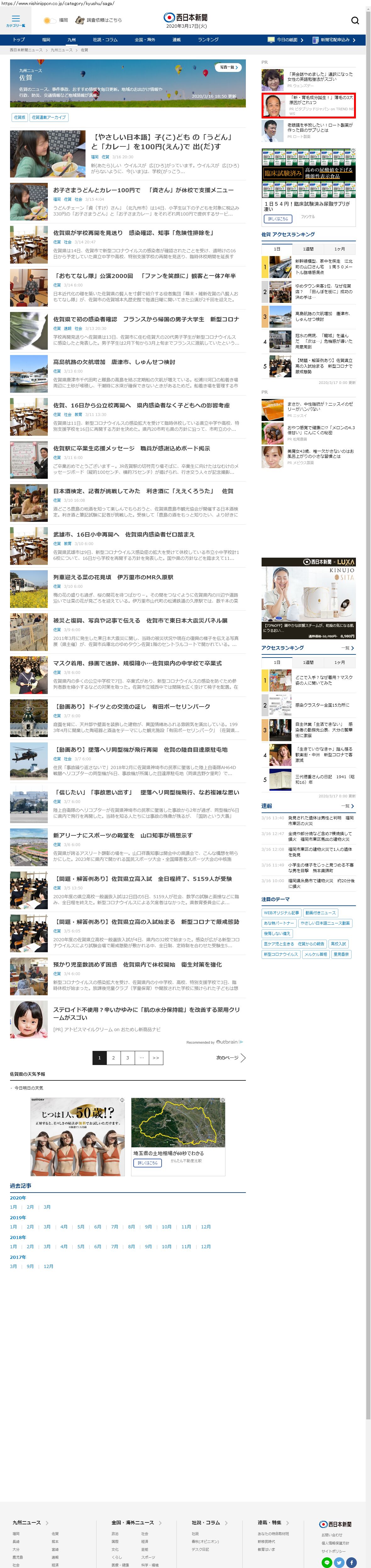Open LUXA KINUJO steamer advertisement banner
The image size is (371, 1568).
(308, 598)
